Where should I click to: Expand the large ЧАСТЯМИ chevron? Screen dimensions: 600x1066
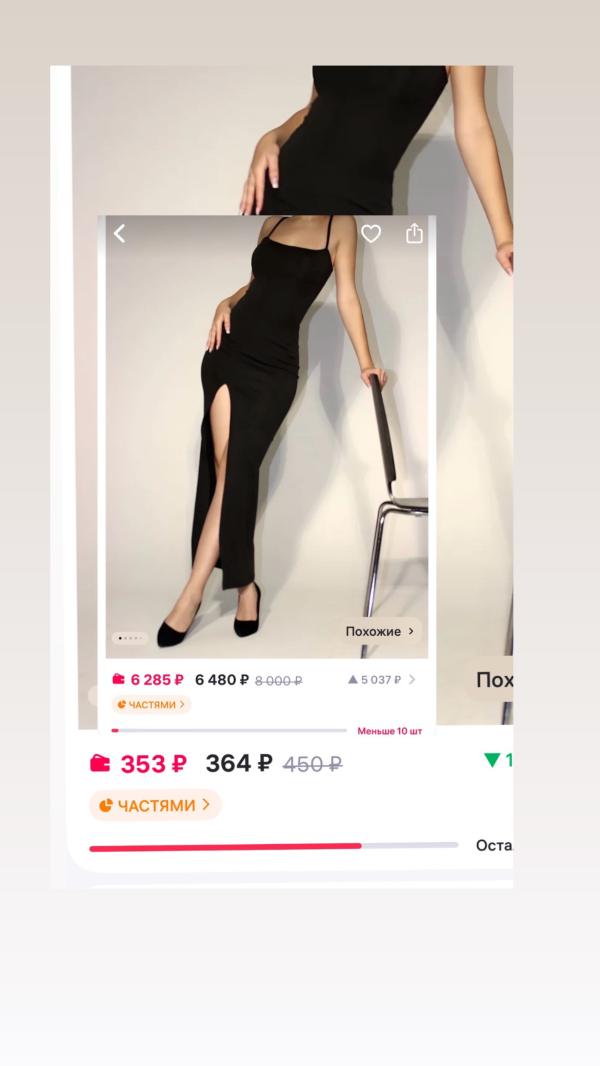(x=206, y=805)
